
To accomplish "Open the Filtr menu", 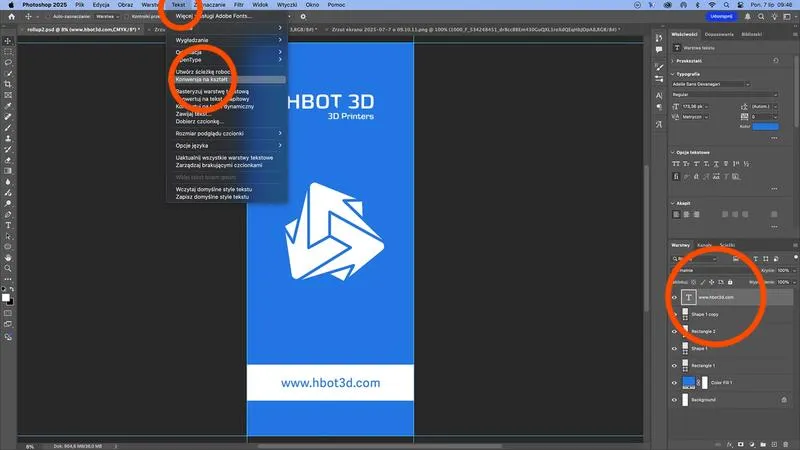I will (x=239, y=5).
